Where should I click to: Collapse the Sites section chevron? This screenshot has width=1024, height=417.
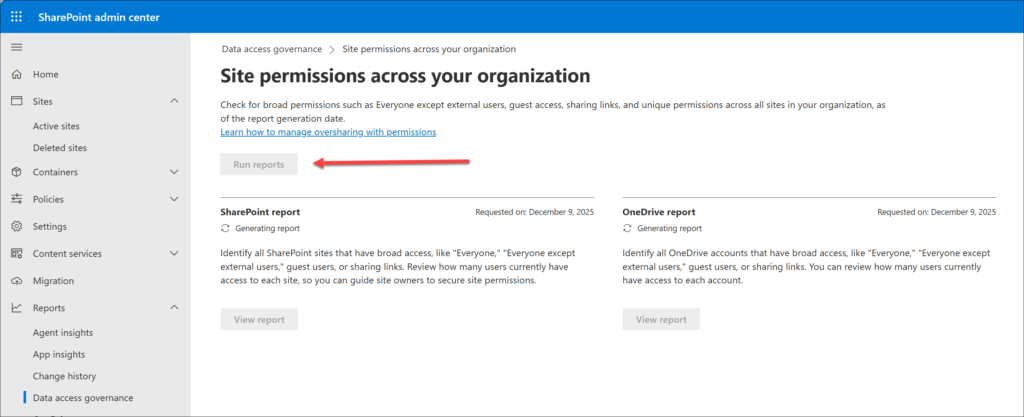click(174, 101)
